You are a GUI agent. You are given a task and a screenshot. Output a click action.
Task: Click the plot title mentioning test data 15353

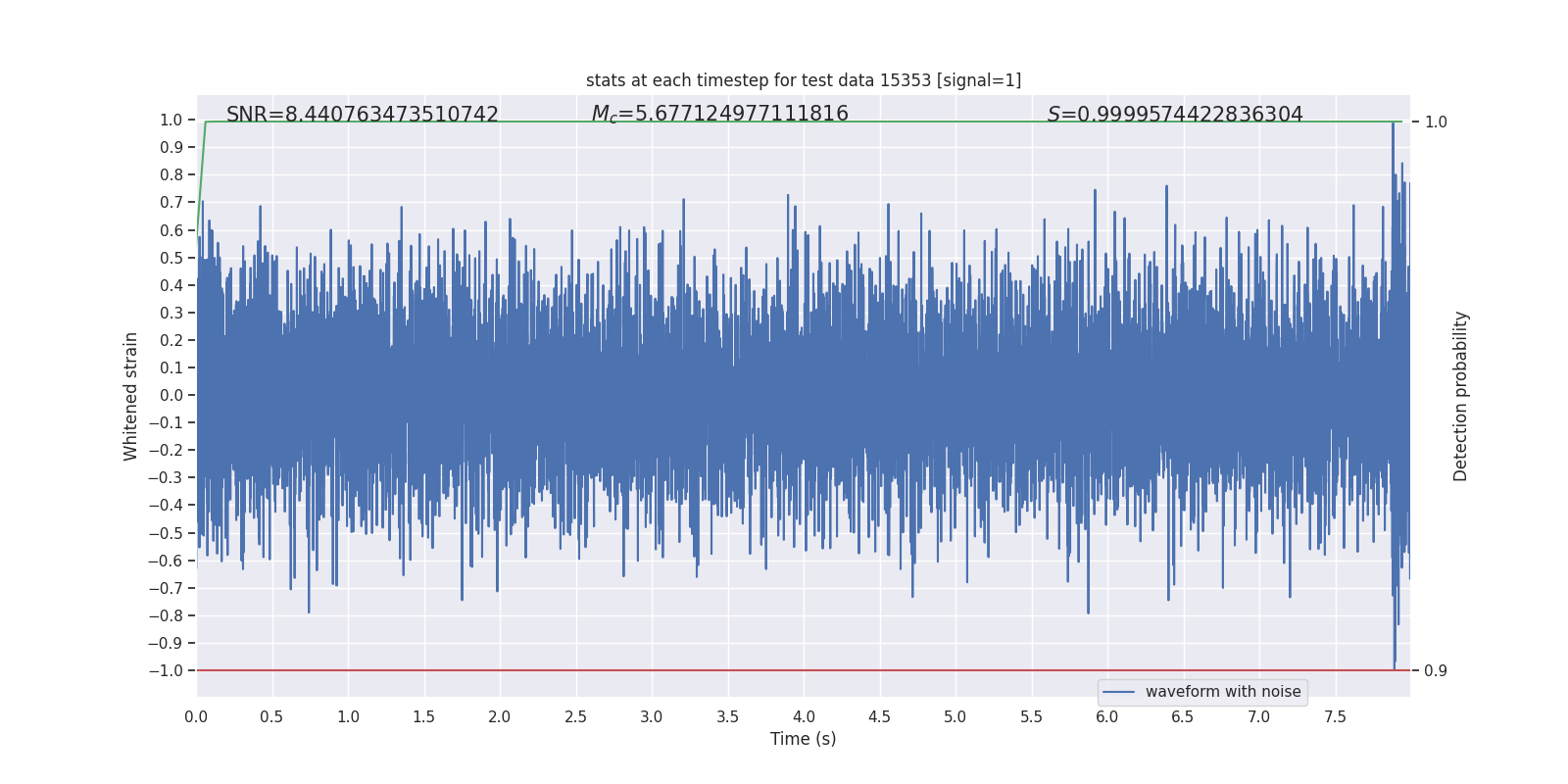click(x=804, y=80)
